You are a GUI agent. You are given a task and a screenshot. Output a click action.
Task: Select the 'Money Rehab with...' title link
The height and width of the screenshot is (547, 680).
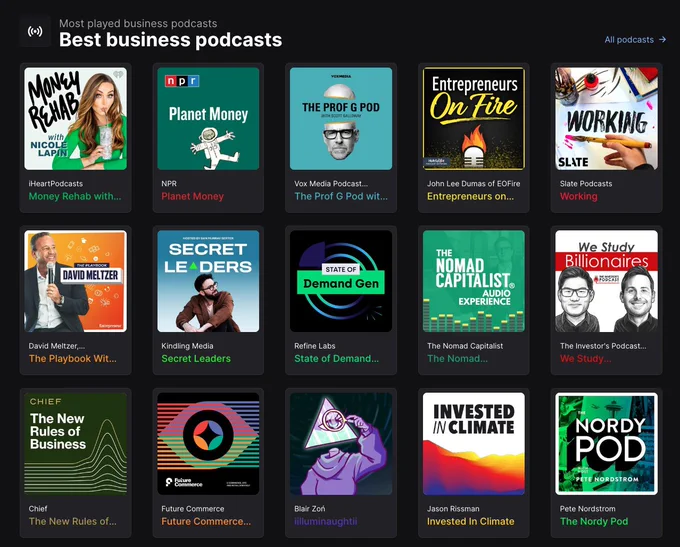pos(75,196)
